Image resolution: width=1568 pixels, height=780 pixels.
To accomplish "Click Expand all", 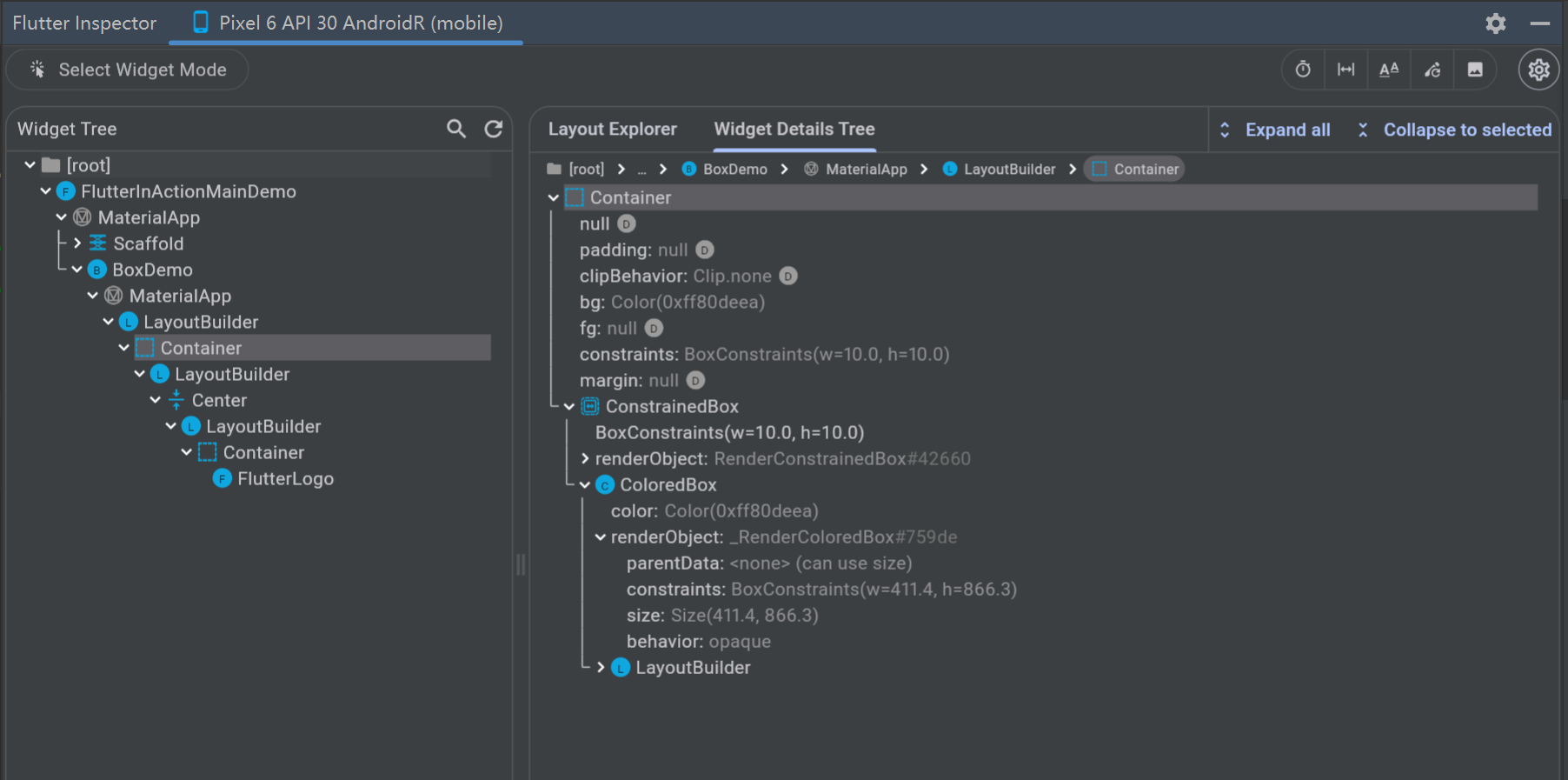I will (x=1274, y=130).
